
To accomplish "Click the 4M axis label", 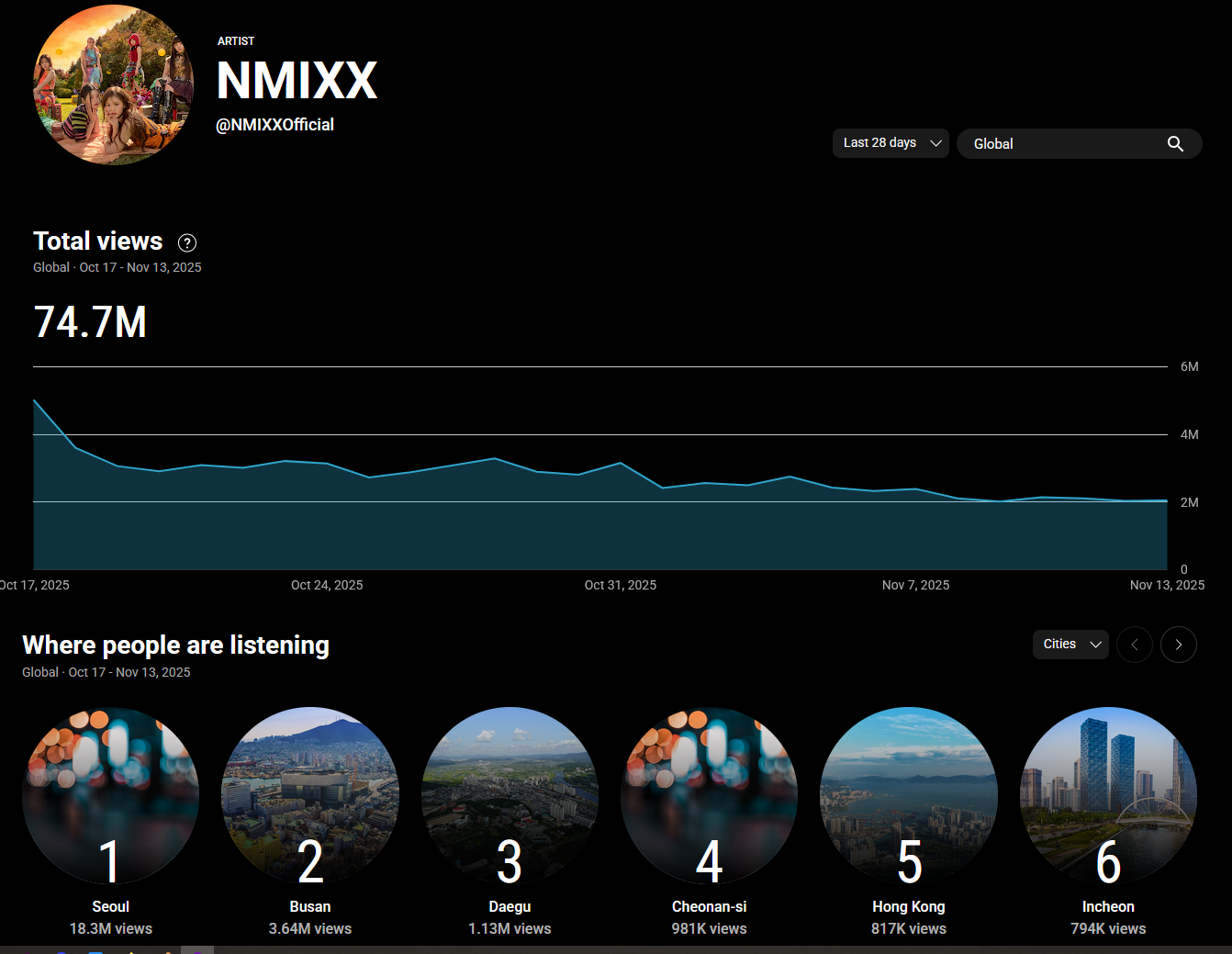I will (x=1190, y=434).
